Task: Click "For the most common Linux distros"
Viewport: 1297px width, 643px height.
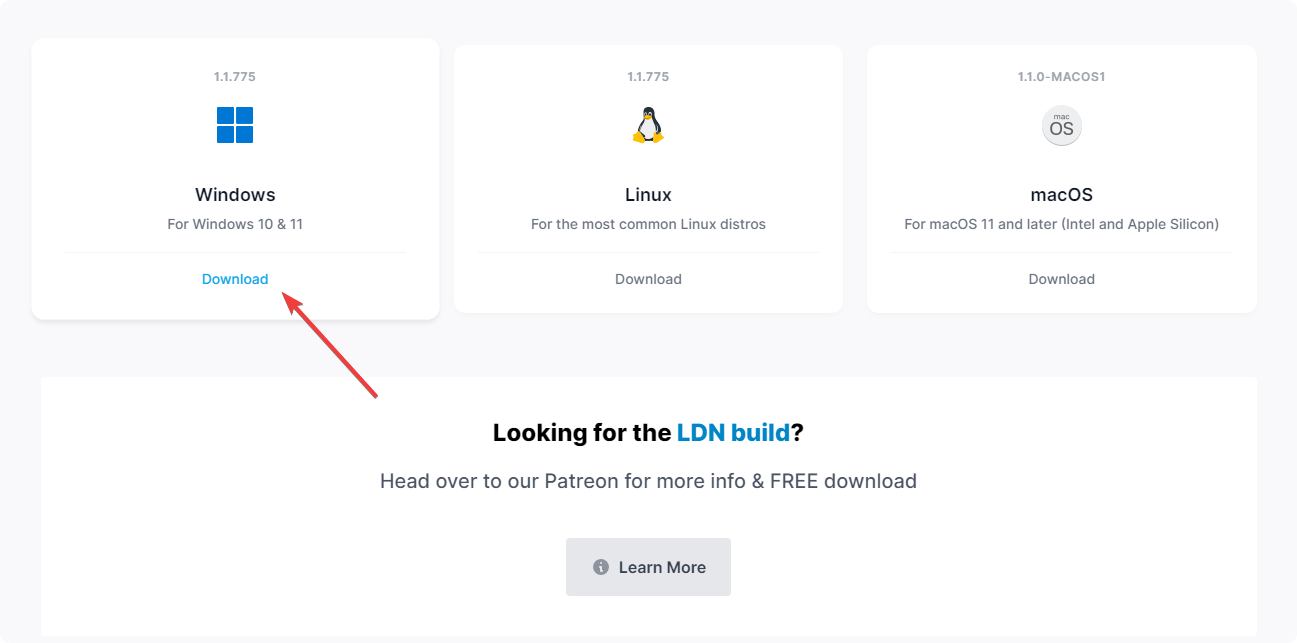Action: pyautogui.click(x=648, y=224)
